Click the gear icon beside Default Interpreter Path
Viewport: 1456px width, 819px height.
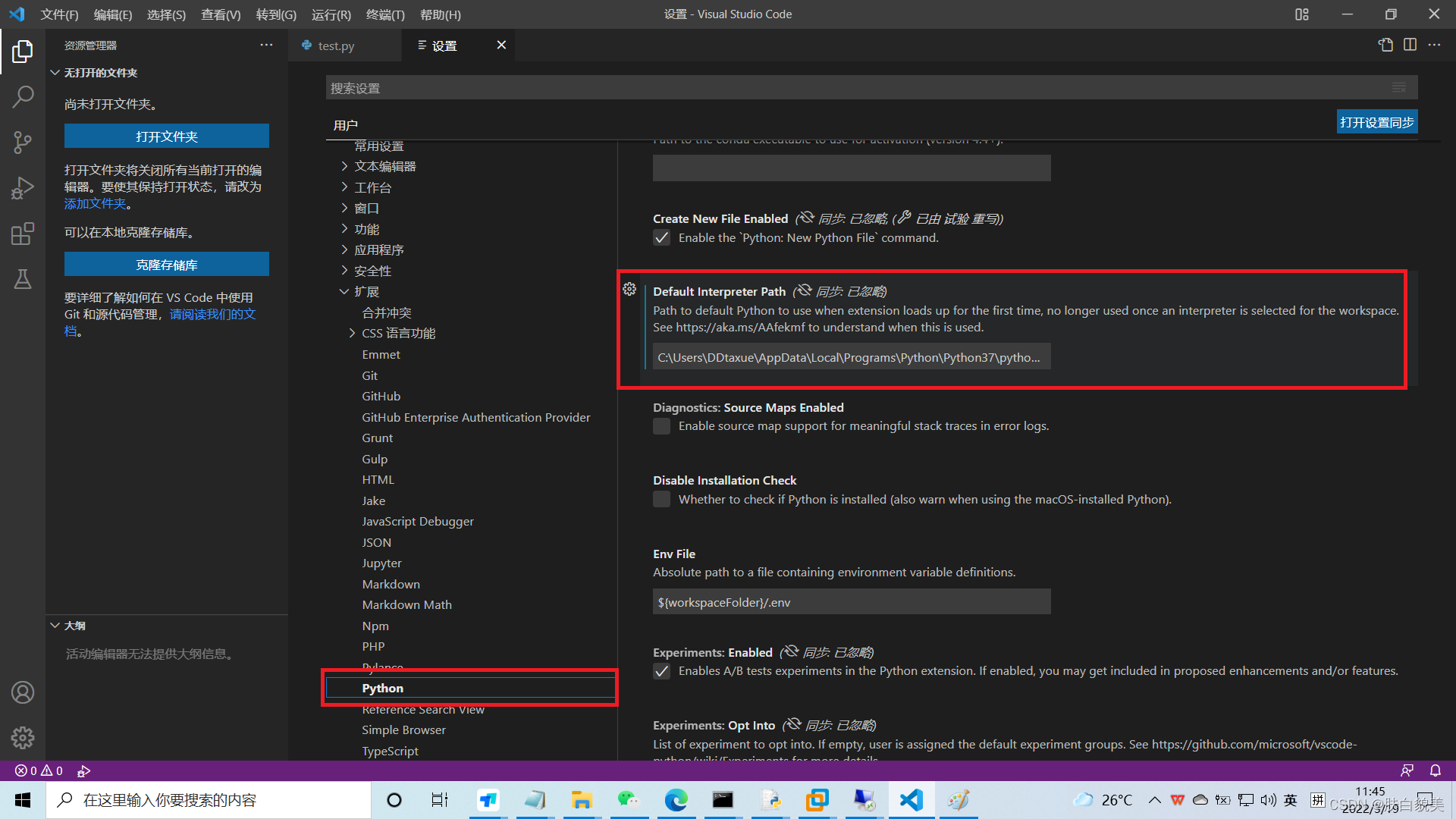pyautogui.click(x=629, y=289)
